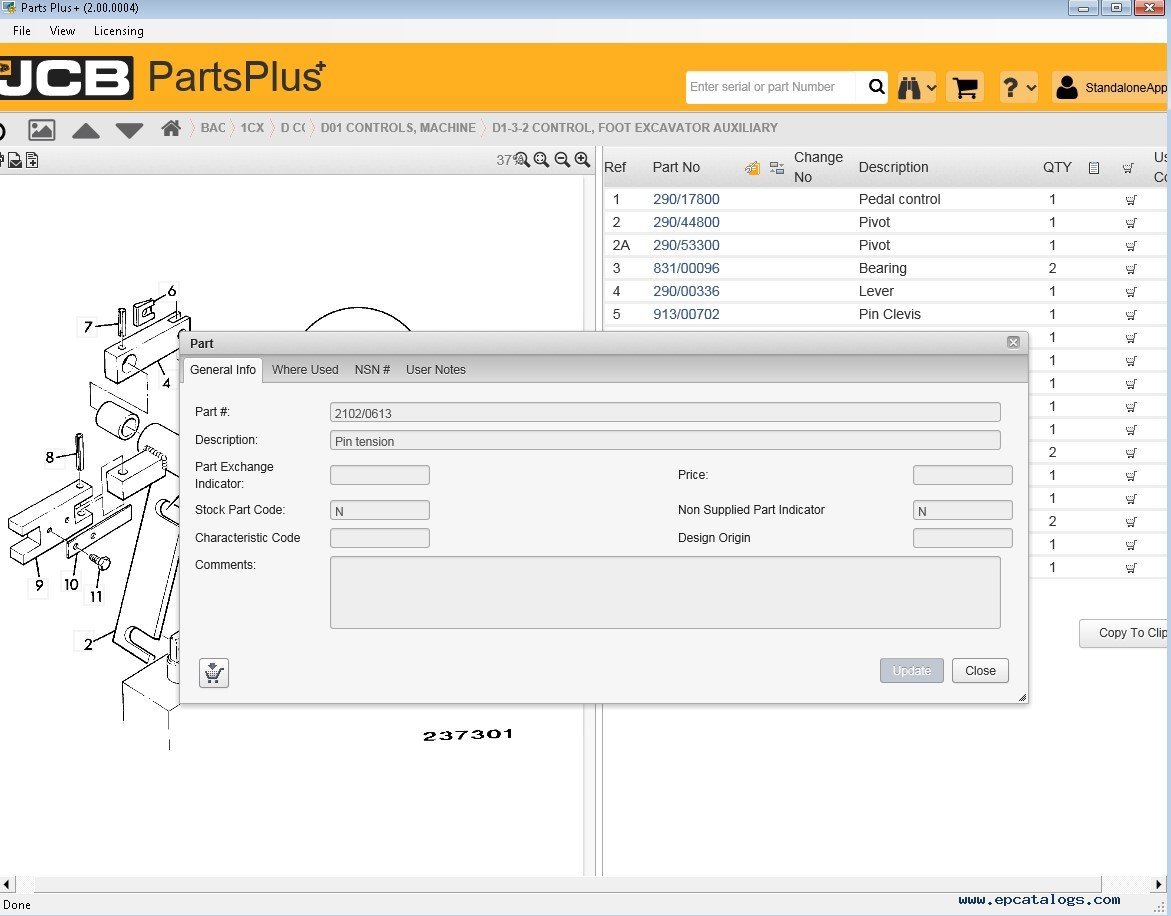Screen dimensions: 1171x916
Task: Click add-to-cart icon in Part dialog
Action: pos(214,673)
